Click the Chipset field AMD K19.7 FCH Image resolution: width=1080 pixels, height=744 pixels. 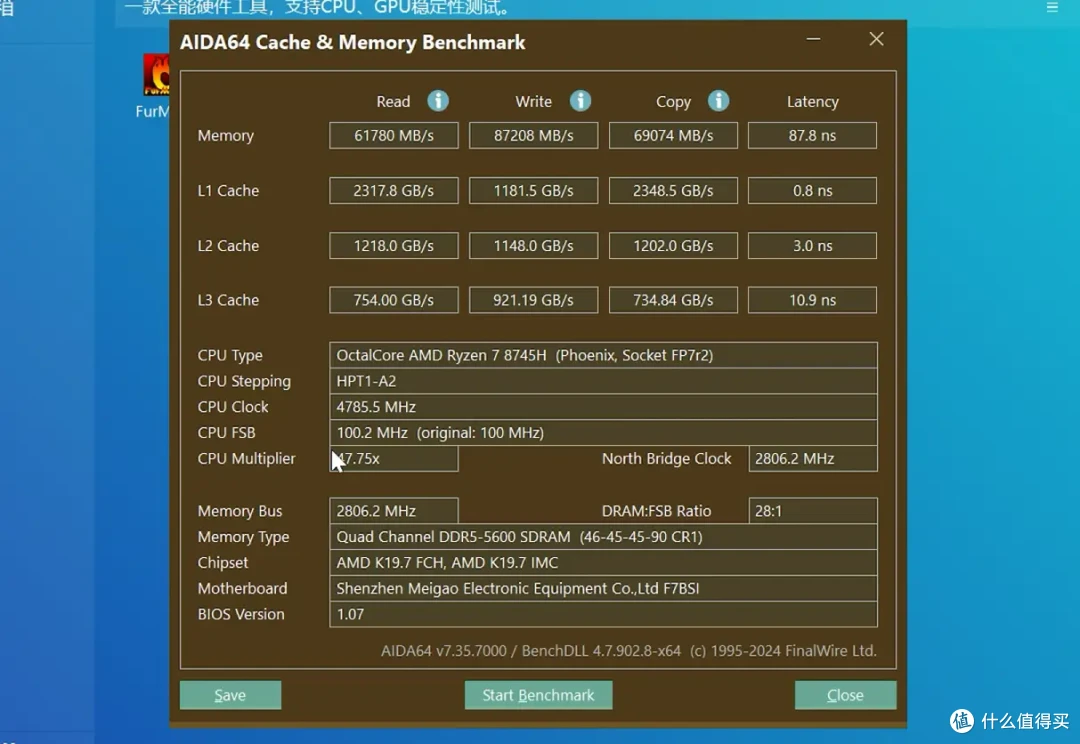[603, 563]
